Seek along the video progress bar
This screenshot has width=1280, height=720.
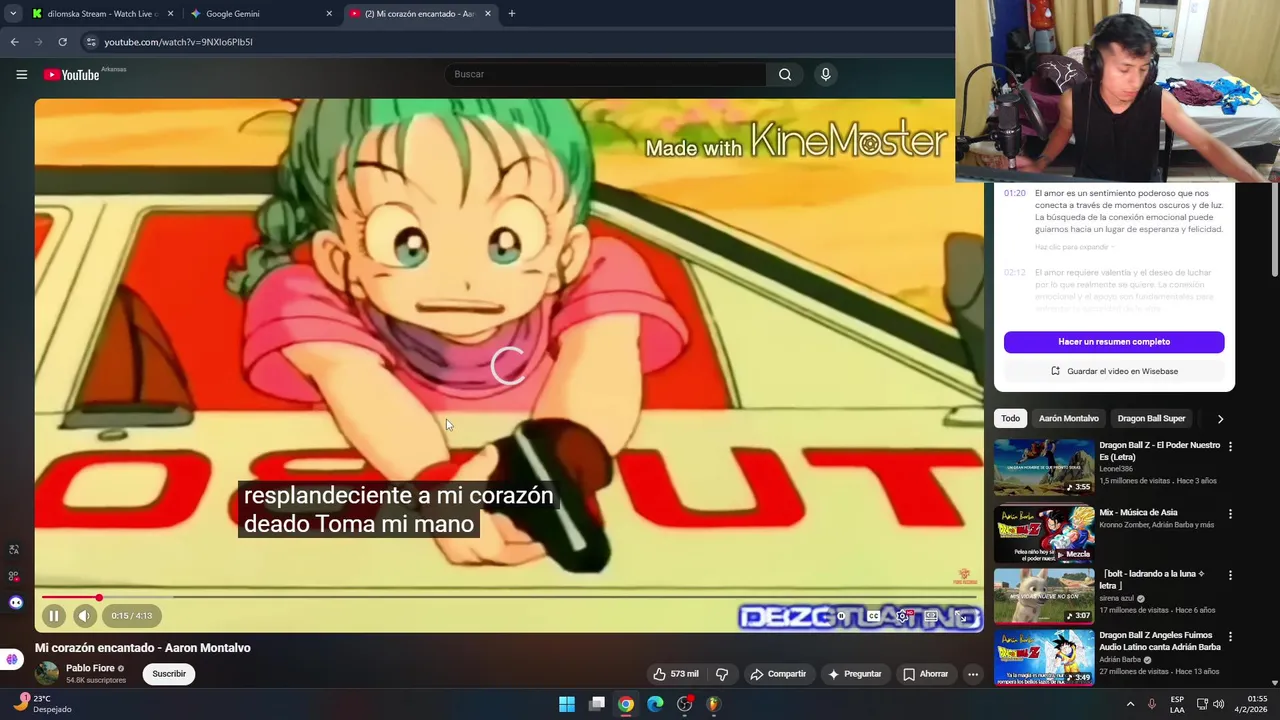point(509,598)
